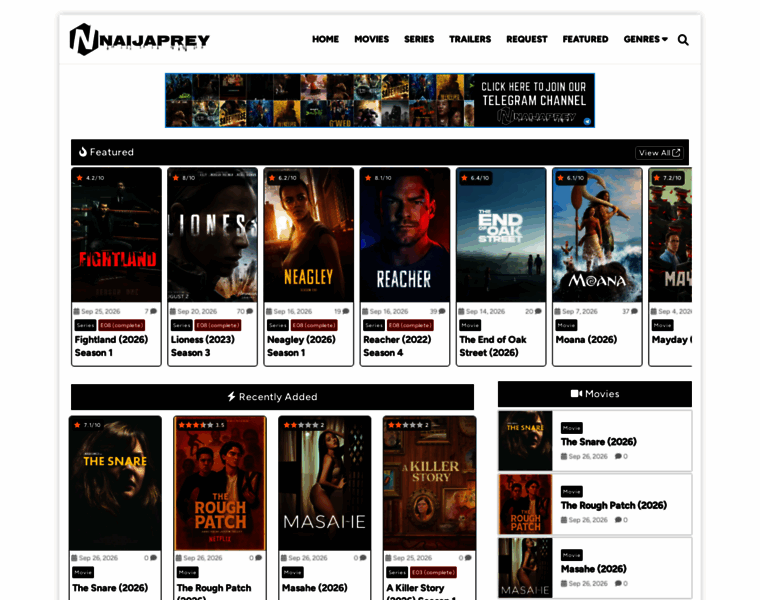Open the Trailers menu item
The height and width of the screenshot is (600, 760).
tap(470, 39)
